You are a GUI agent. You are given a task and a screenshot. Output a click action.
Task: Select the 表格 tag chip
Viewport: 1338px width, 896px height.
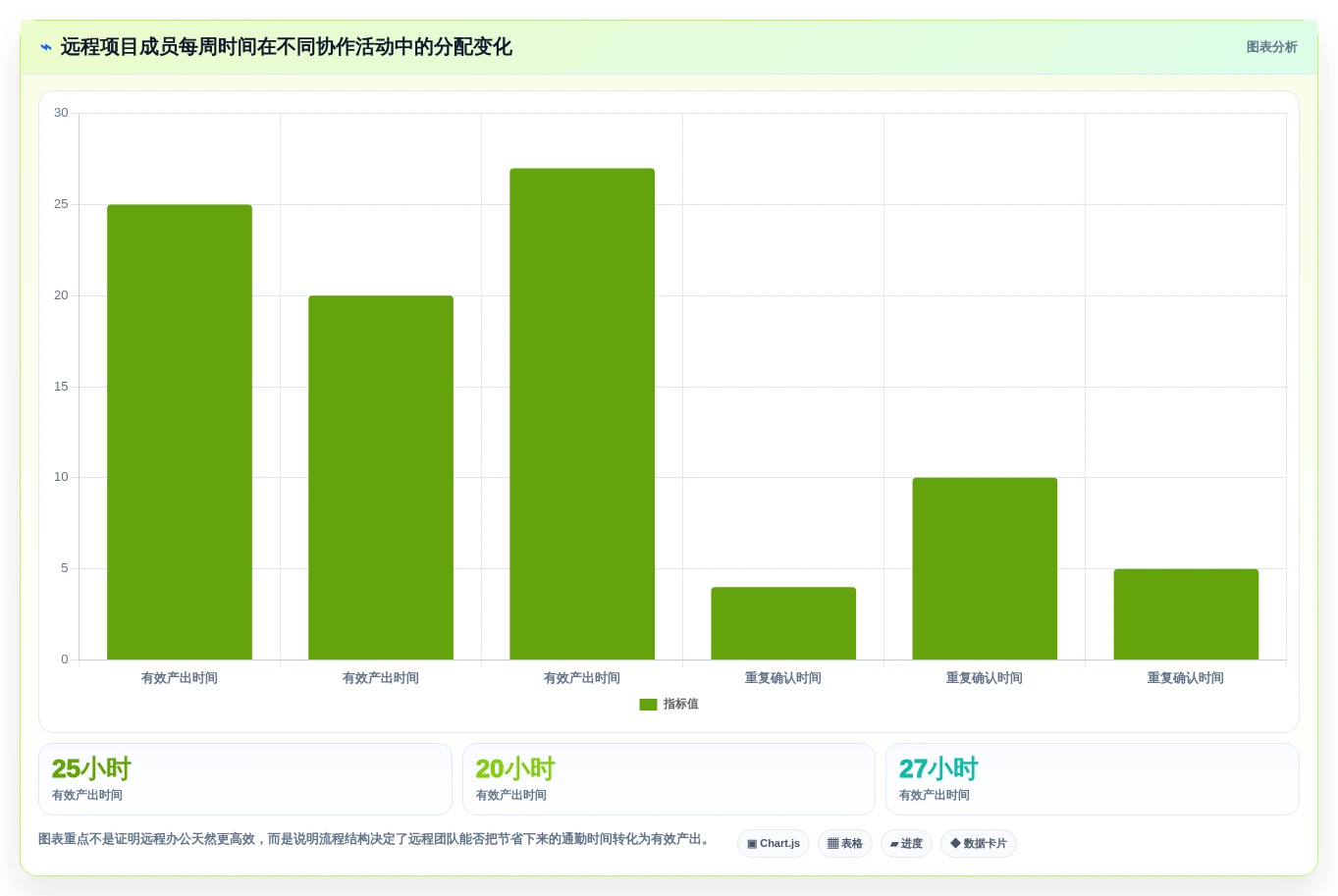click(845, 844)
